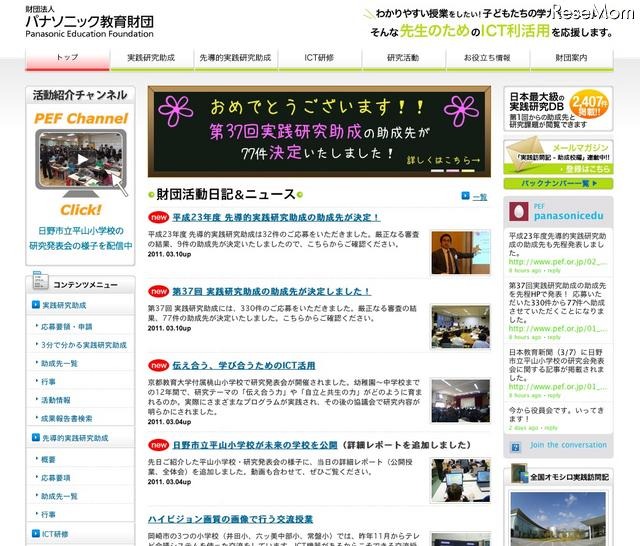The height and width of the screenshot is (546, 640).
Task: Select the お役立ち情報 tab
Action: click(x=487, y=58)
